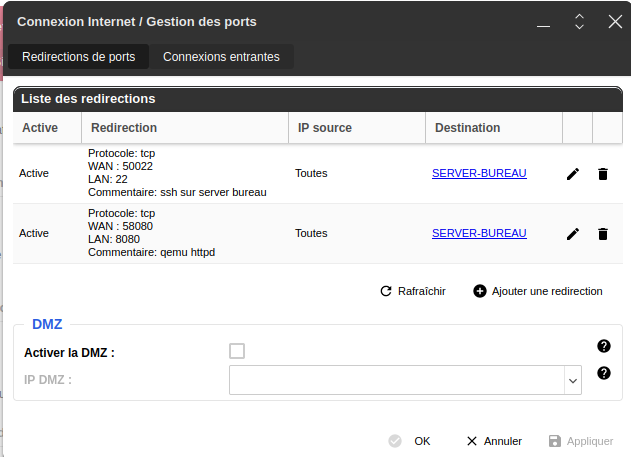This screenshot has width=631, height=457.
Task: Delete the qemu httpd redirection
Action: tap(602, 234)
